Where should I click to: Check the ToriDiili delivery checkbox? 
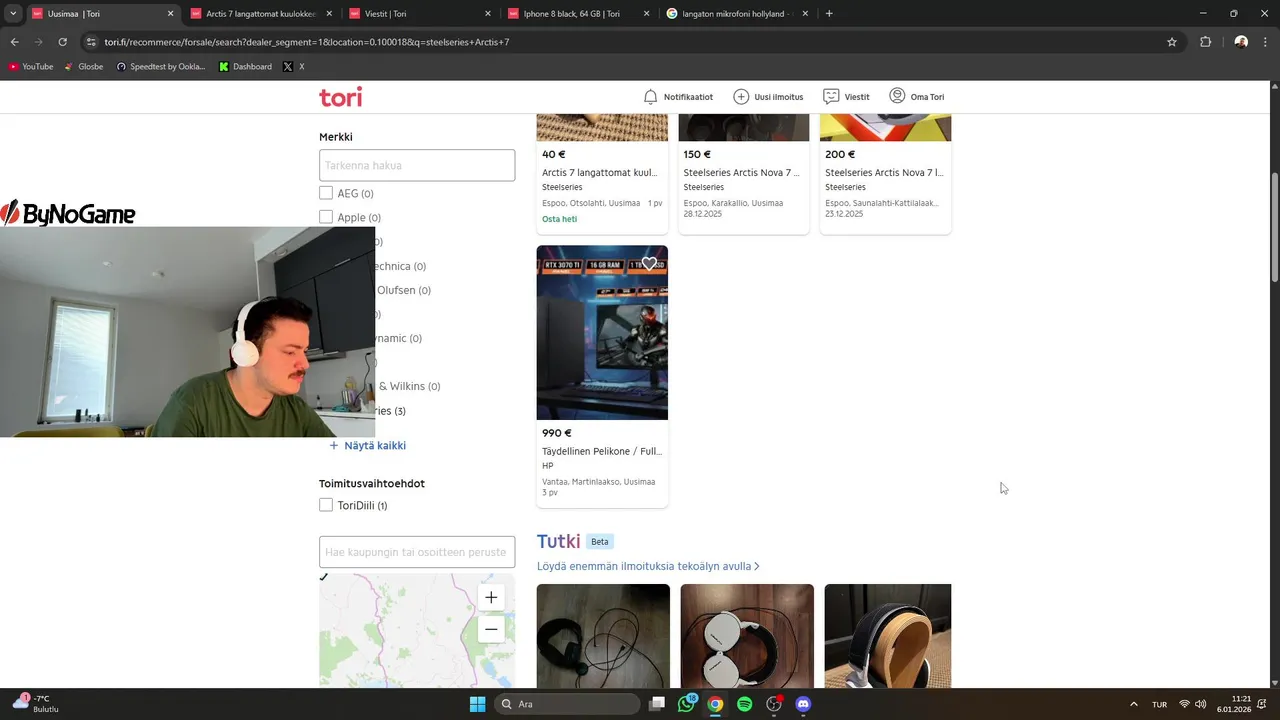326,505
